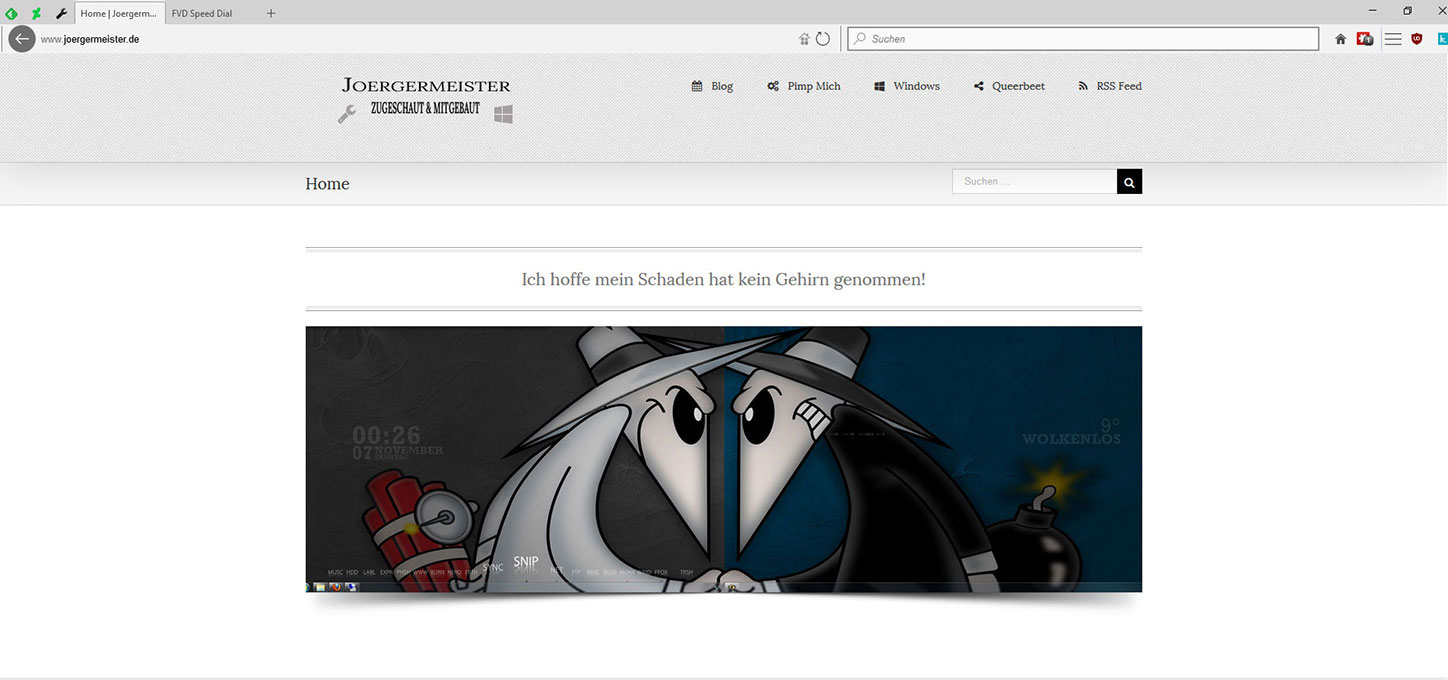Viewport: 1448px width, 680px height.
Task: Open the browser hamburger menu
Action: [1393, 39]
